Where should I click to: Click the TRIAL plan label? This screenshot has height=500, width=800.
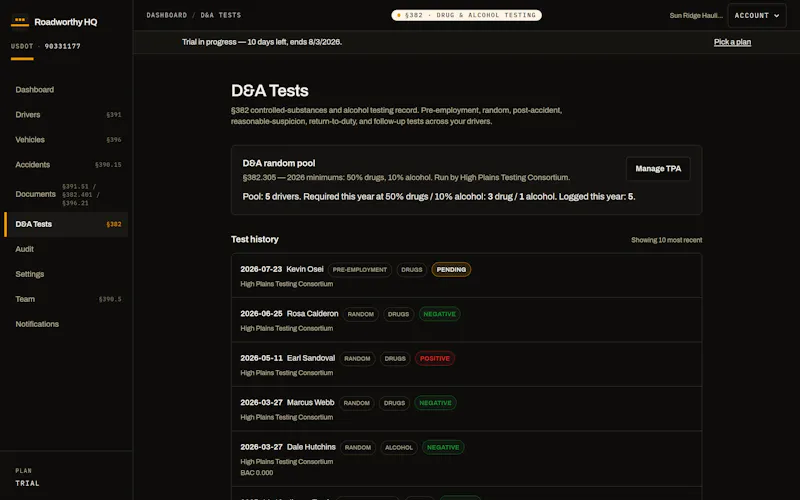pos(27,483)
